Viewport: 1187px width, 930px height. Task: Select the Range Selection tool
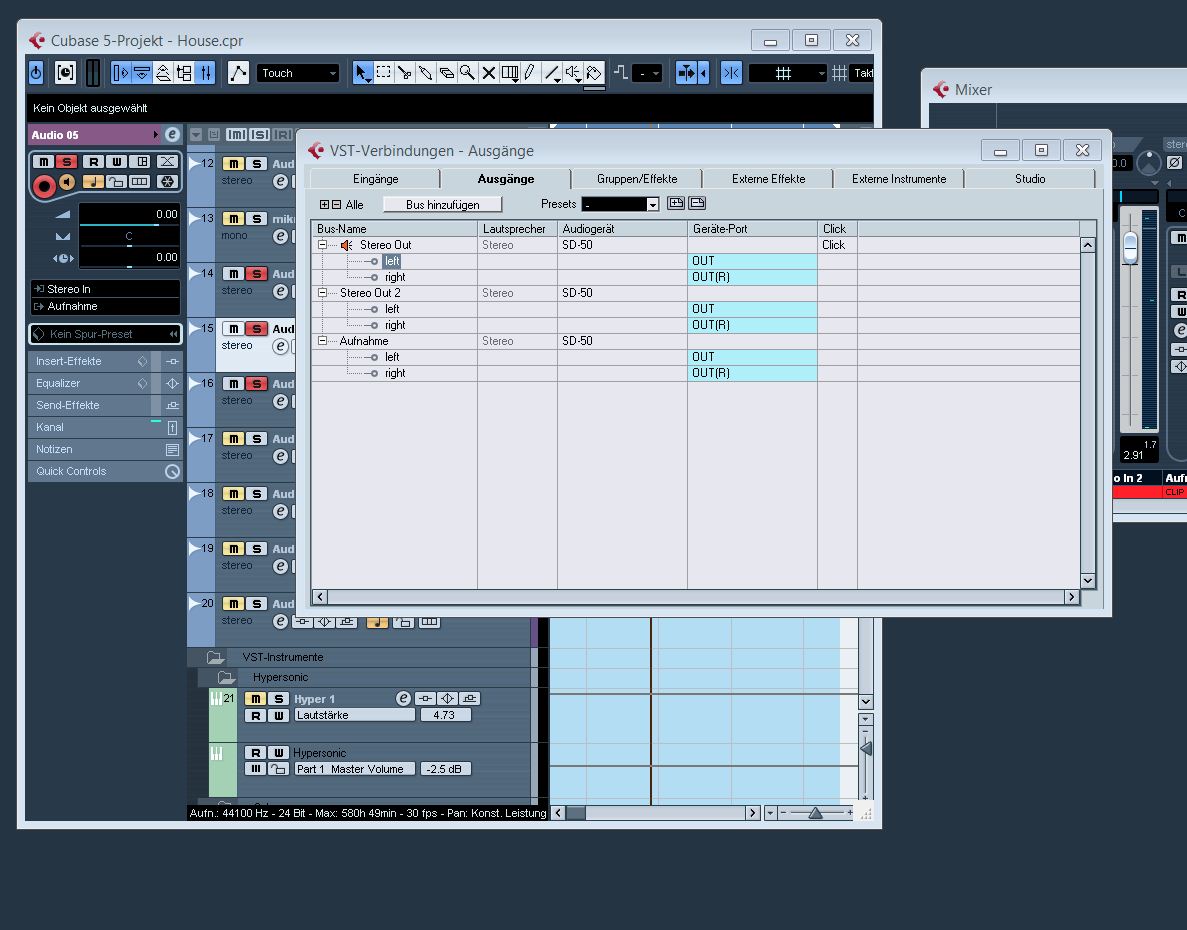click(x=384, y=73)
